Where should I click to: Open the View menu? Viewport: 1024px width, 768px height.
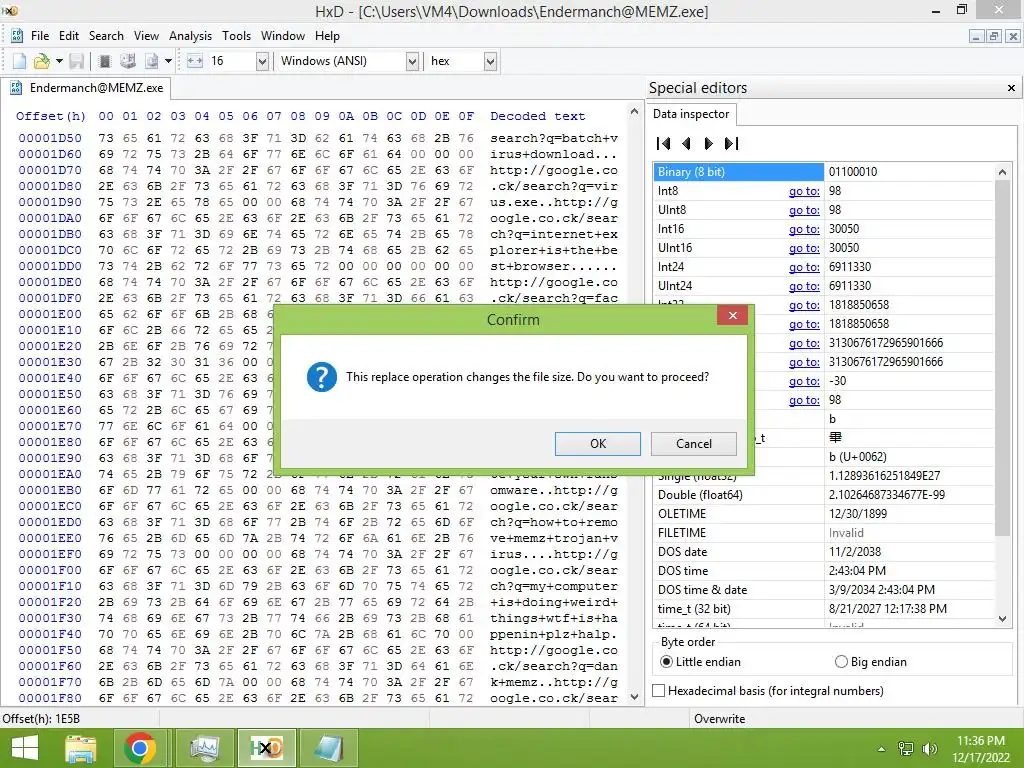146,36
